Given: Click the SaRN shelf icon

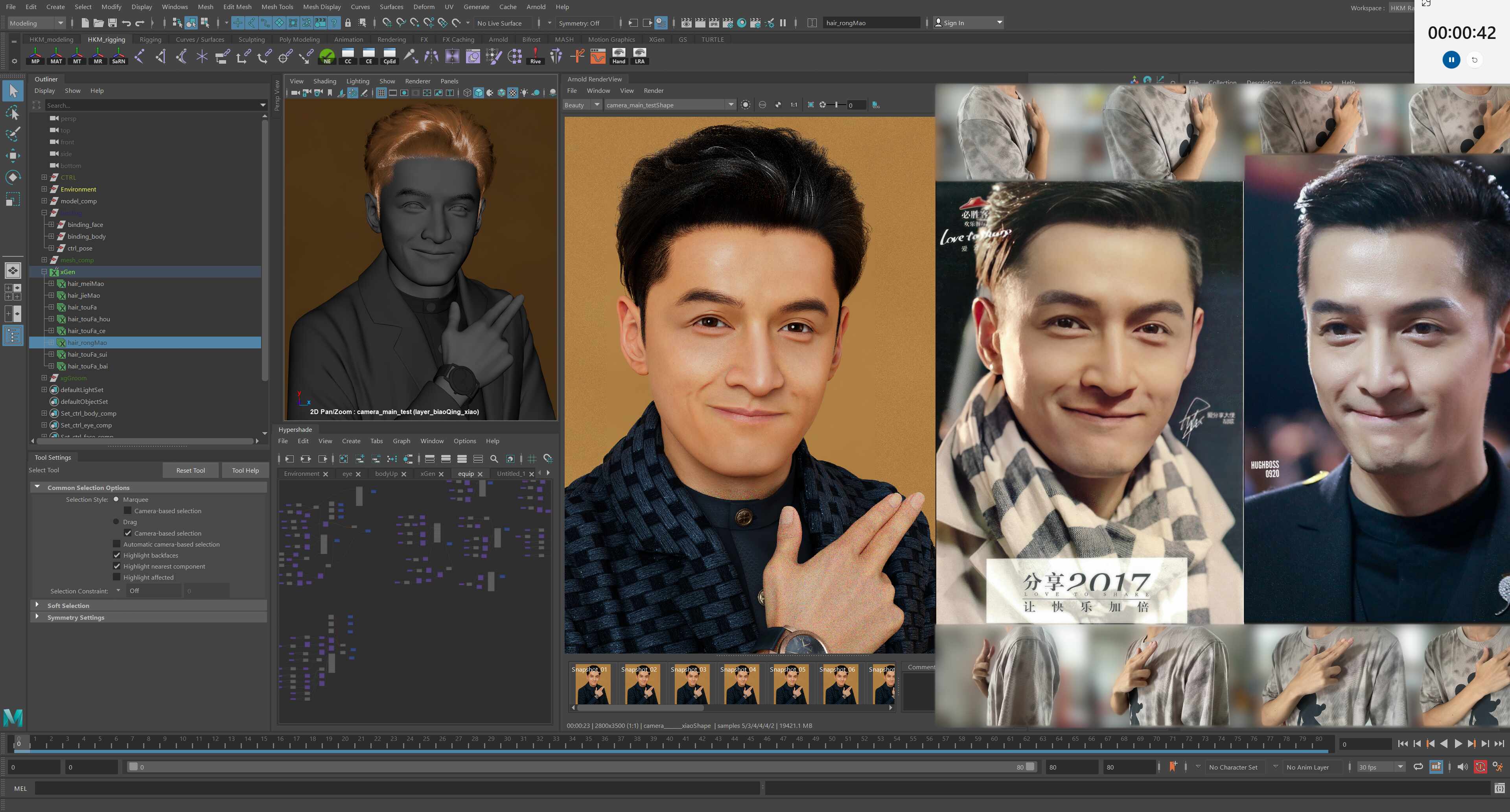Looking at the screenshot, I should (x=118, y=56).
